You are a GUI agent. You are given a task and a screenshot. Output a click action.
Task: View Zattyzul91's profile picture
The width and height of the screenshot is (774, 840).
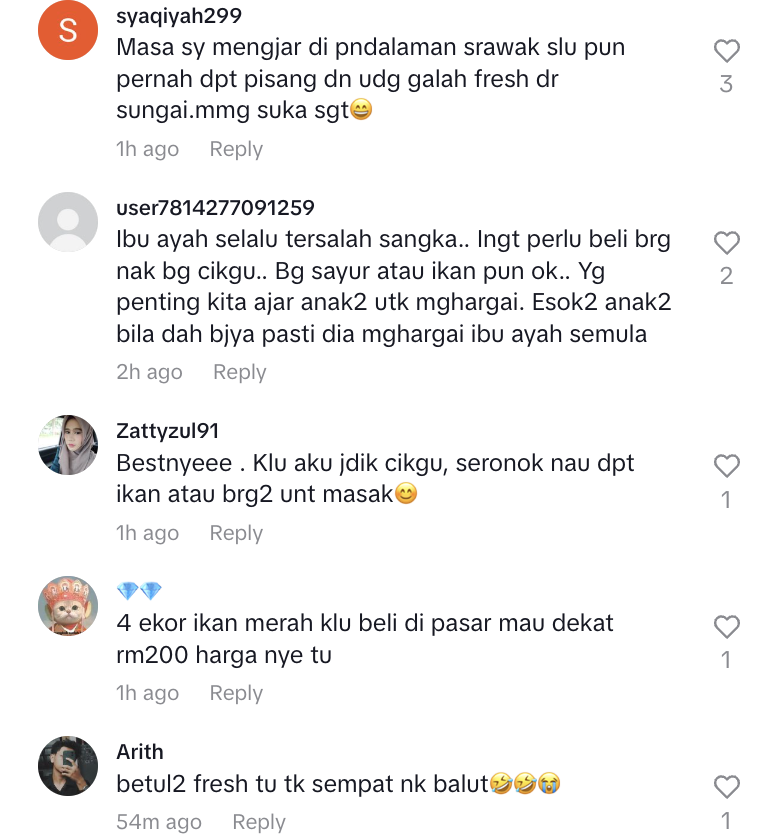pos(68,445)
